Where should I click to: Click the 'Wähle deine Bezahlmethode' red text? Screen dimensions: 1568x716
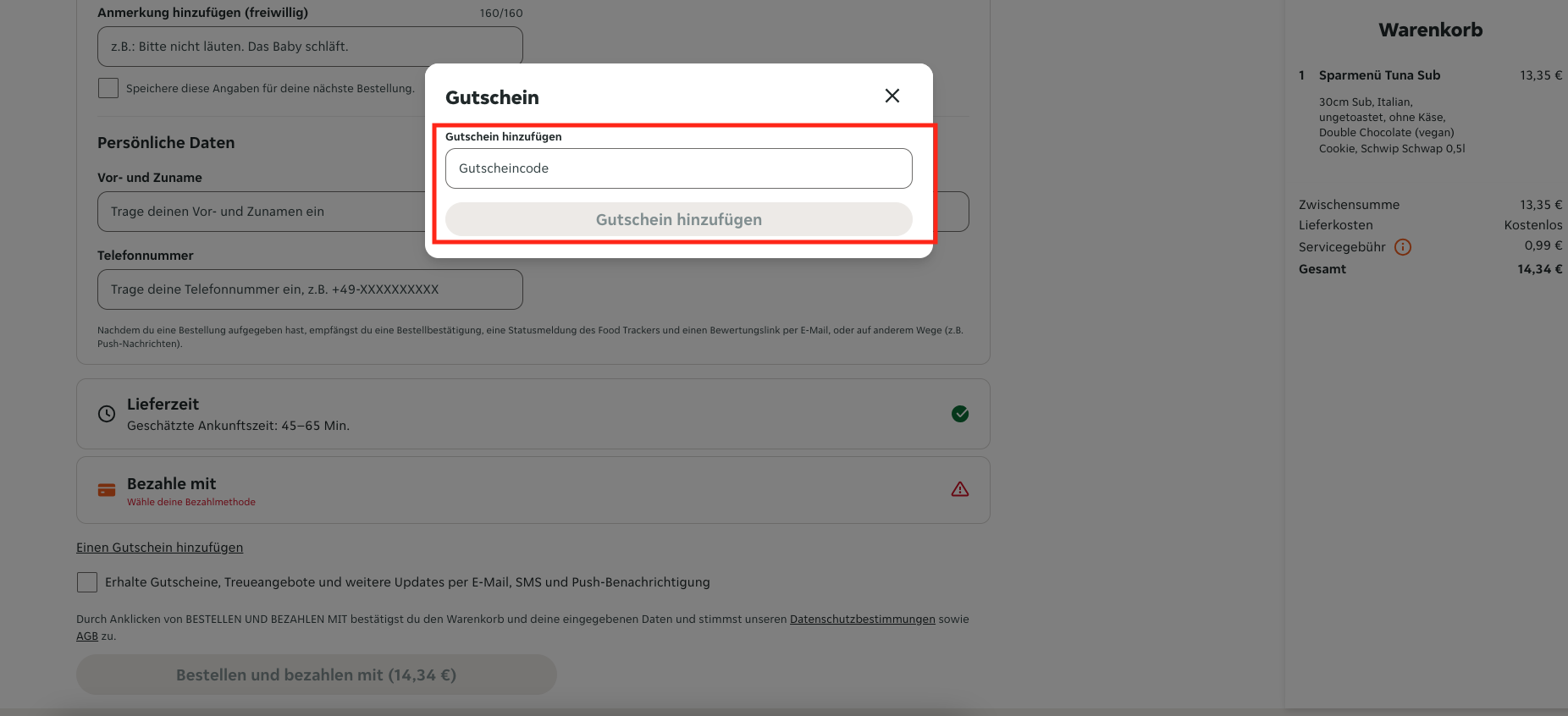[x=191, y=502]
